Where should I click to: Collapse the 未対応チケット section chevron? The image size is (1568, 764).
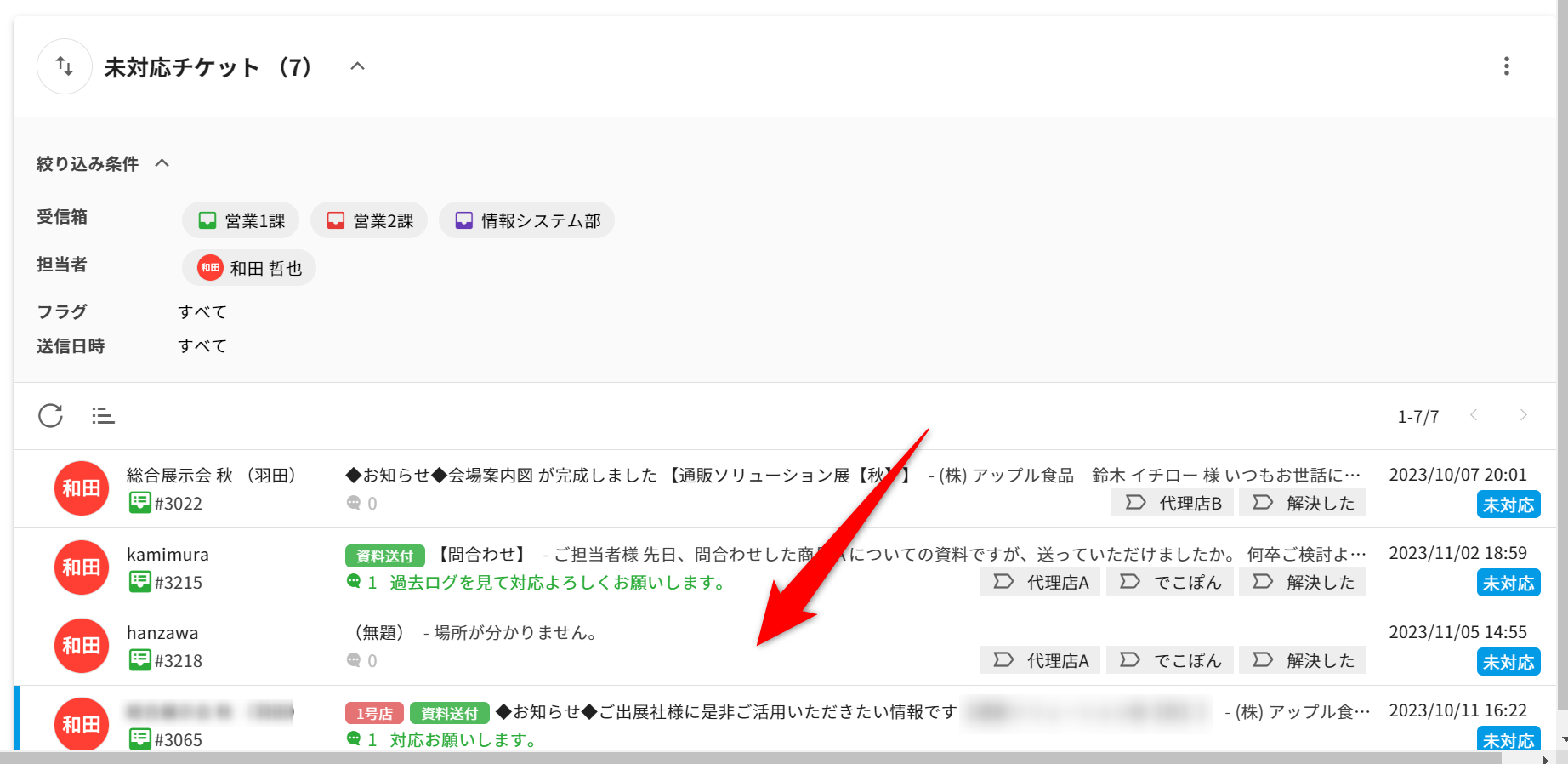[x=357, y=66]
